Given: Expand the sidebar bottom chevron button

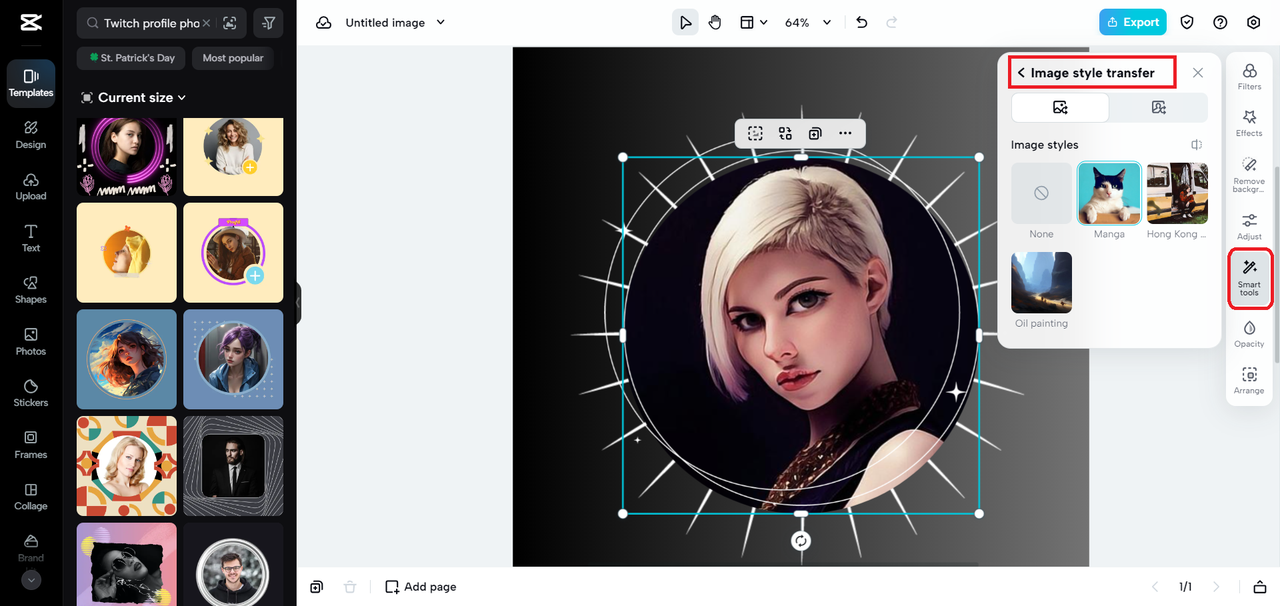Looking at the screenshot, I should pos(30,580).
